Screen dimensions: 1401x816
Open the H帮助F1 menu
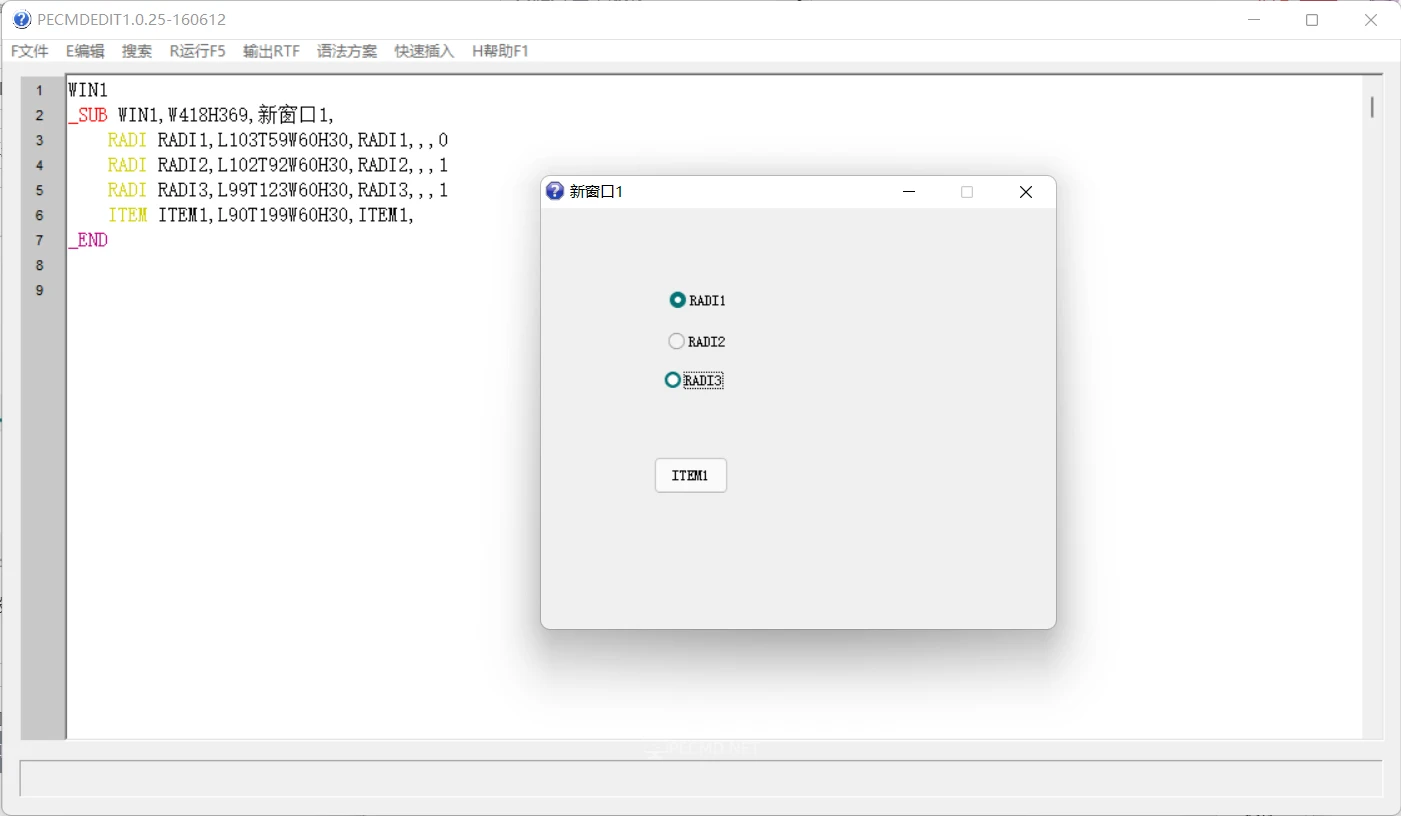(x=500, y=51)
